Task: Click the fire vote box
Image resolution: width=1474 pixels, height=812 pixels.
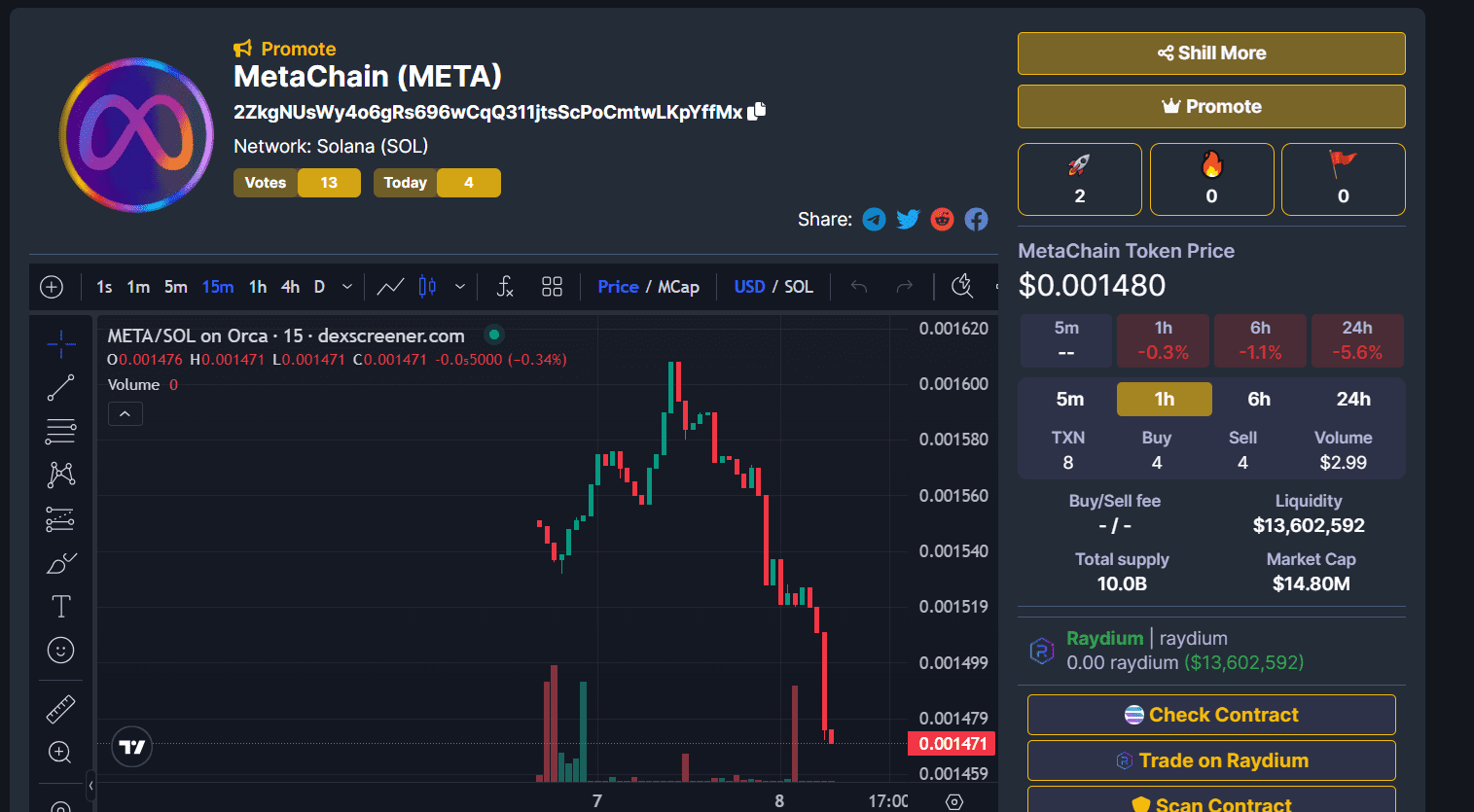Action: [1211, 179]
